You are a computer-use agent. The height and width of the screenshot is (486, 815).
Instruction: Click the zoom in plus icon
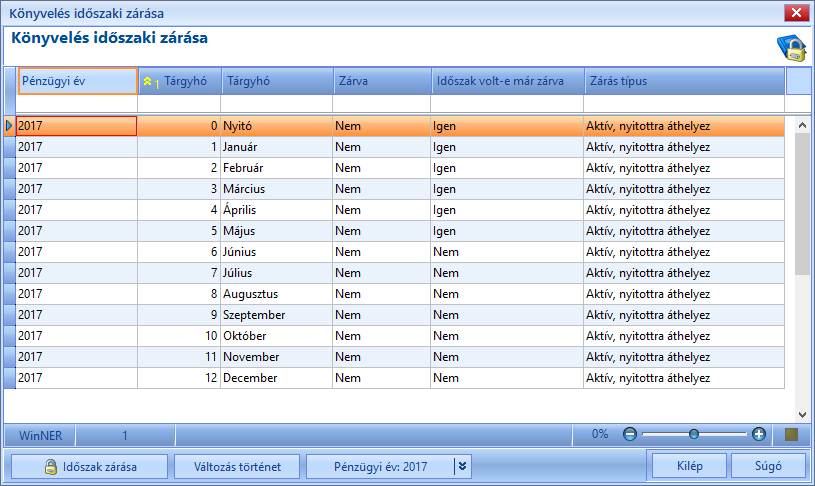[759, 434]
